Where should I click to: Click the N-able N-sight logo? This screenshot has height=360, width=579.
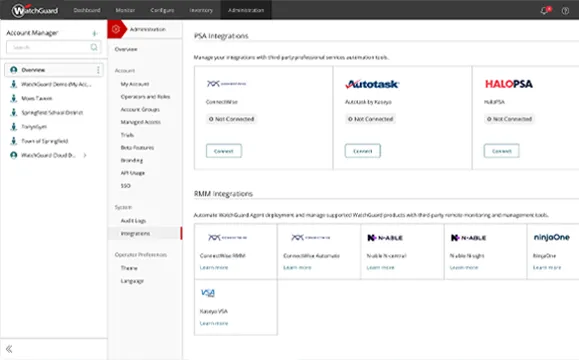pyautogui.click(x=468, y=238)
